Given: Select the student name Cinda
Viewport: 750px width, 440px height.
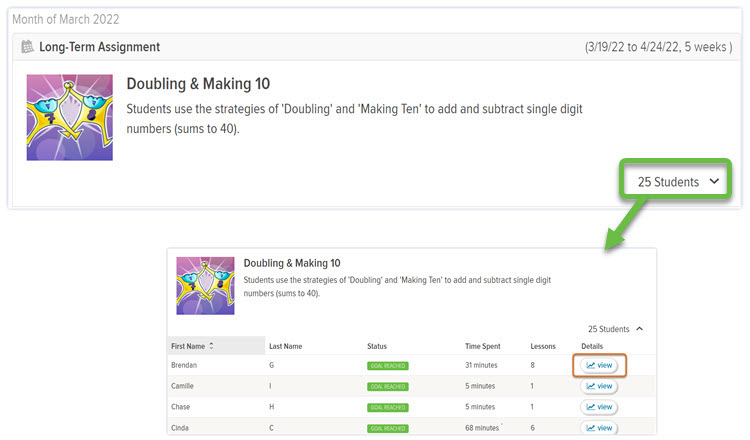Looking at the screenshot, I should coord(182,428).
